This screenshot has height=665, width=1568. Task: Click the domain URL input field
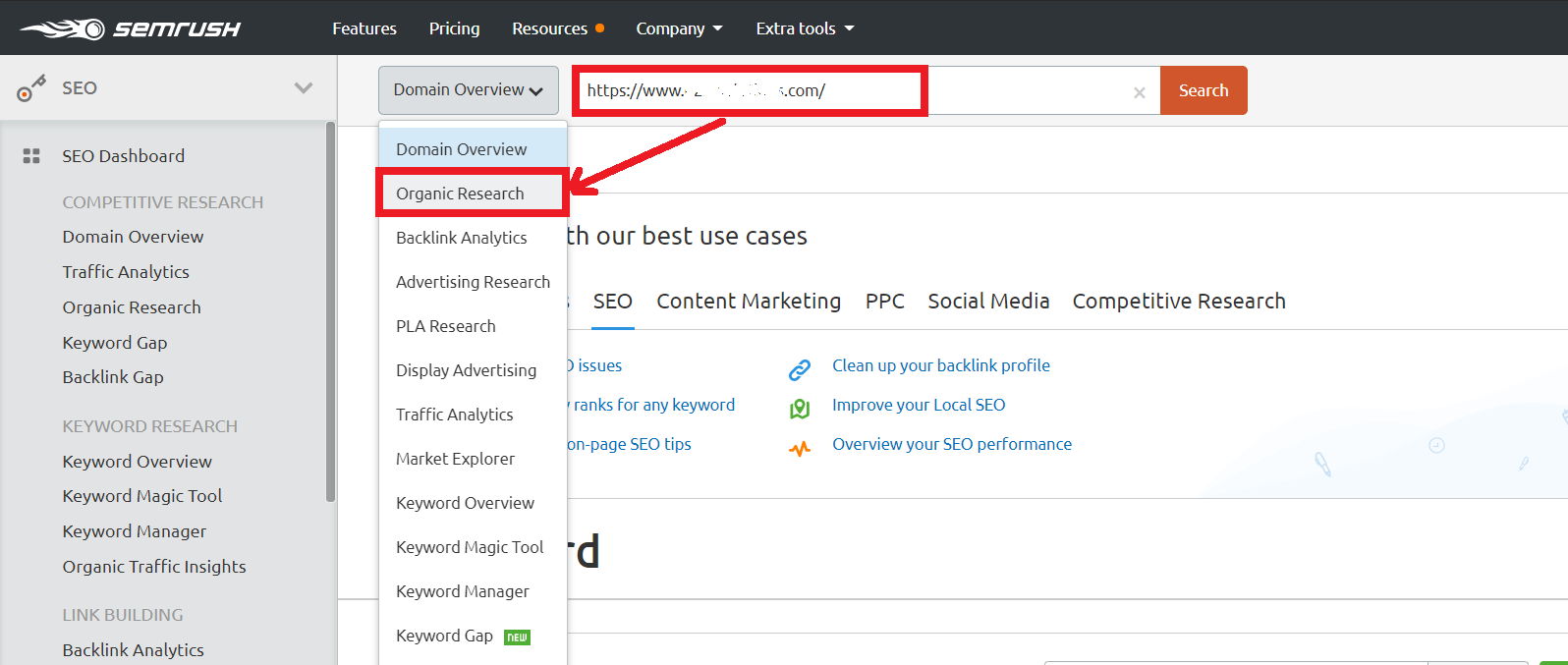(x=865, y=90)
